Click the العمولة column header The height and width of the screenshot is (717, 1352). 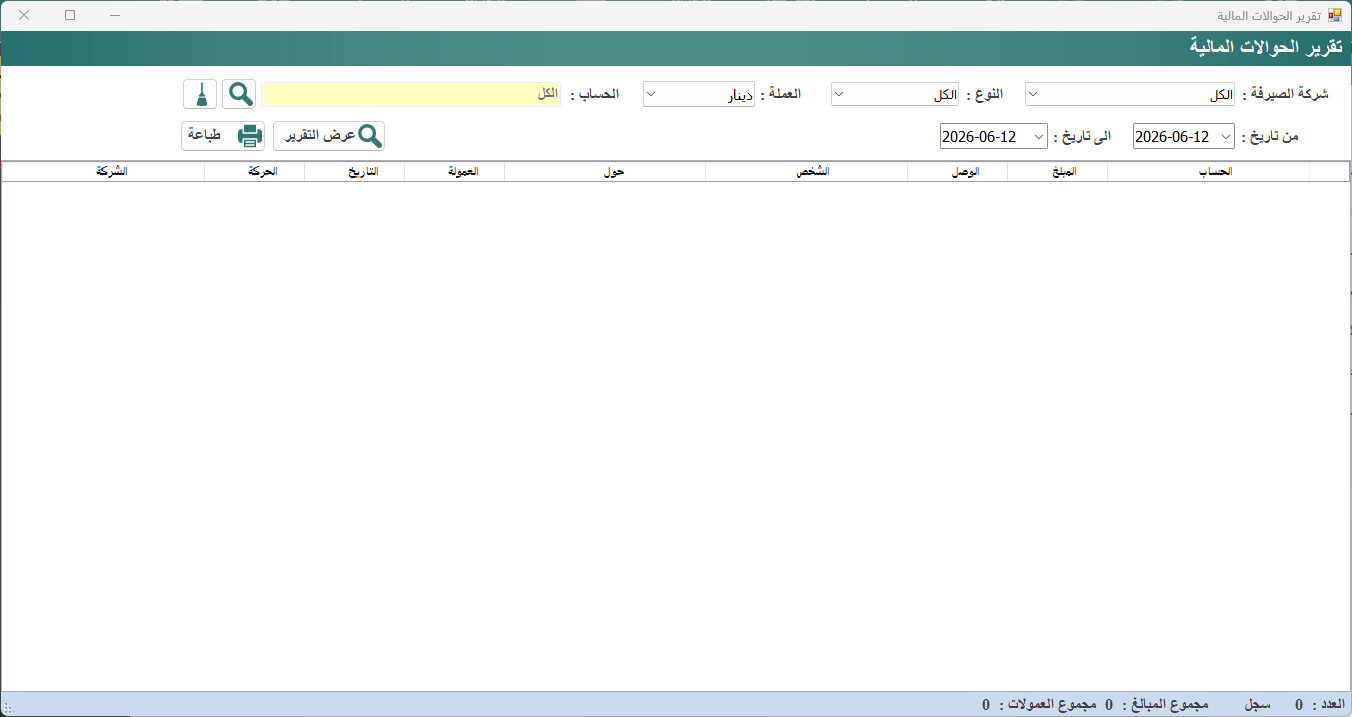tap(454, 172)
